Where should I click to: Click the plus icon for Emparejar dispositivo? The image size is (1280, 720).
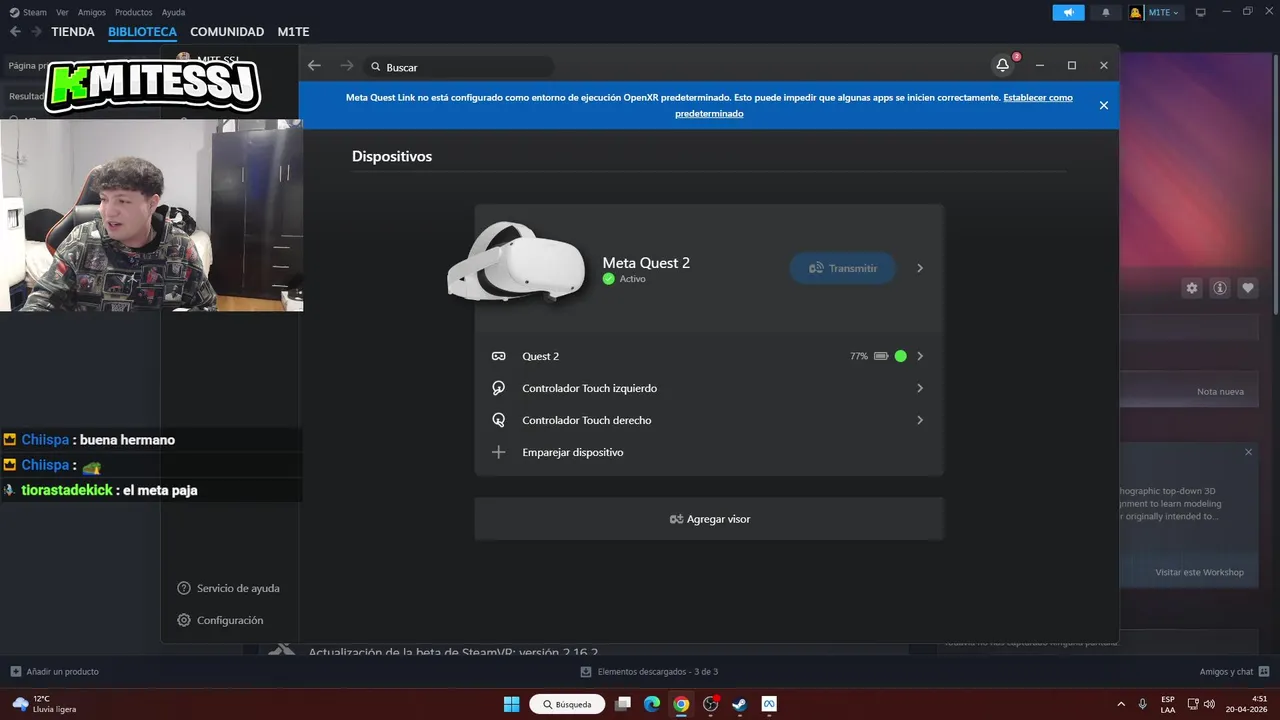(498, 452)
